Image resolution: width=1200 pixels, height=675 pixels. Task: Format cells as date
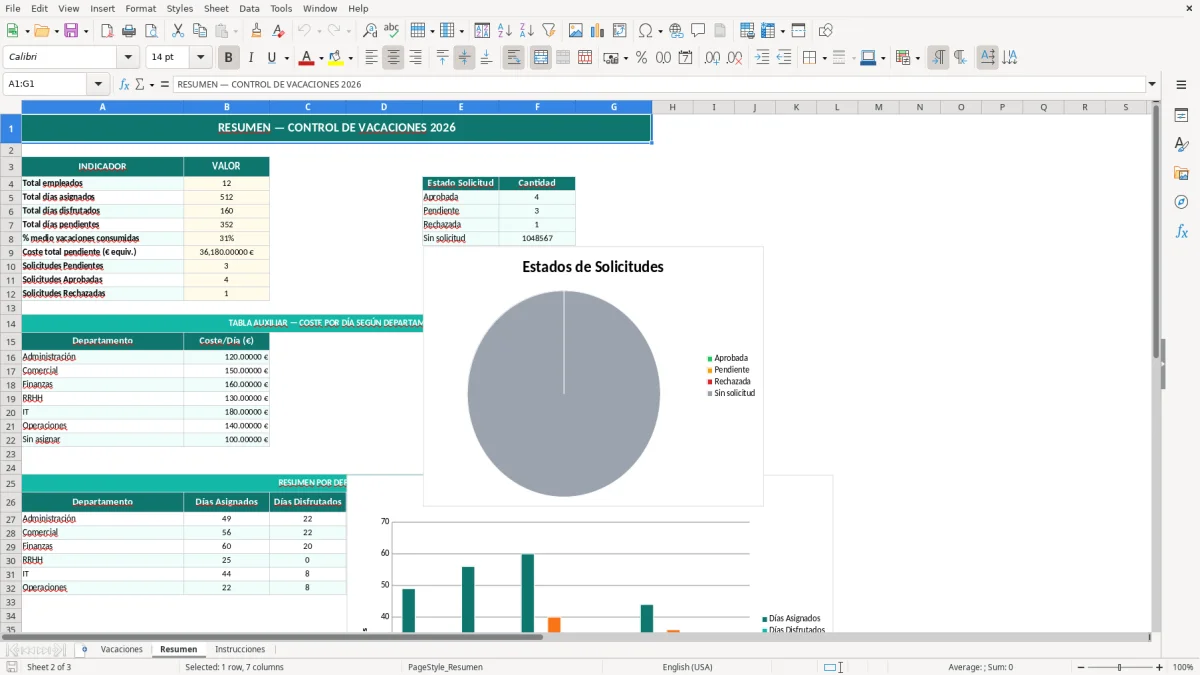[x=685, y=58]
